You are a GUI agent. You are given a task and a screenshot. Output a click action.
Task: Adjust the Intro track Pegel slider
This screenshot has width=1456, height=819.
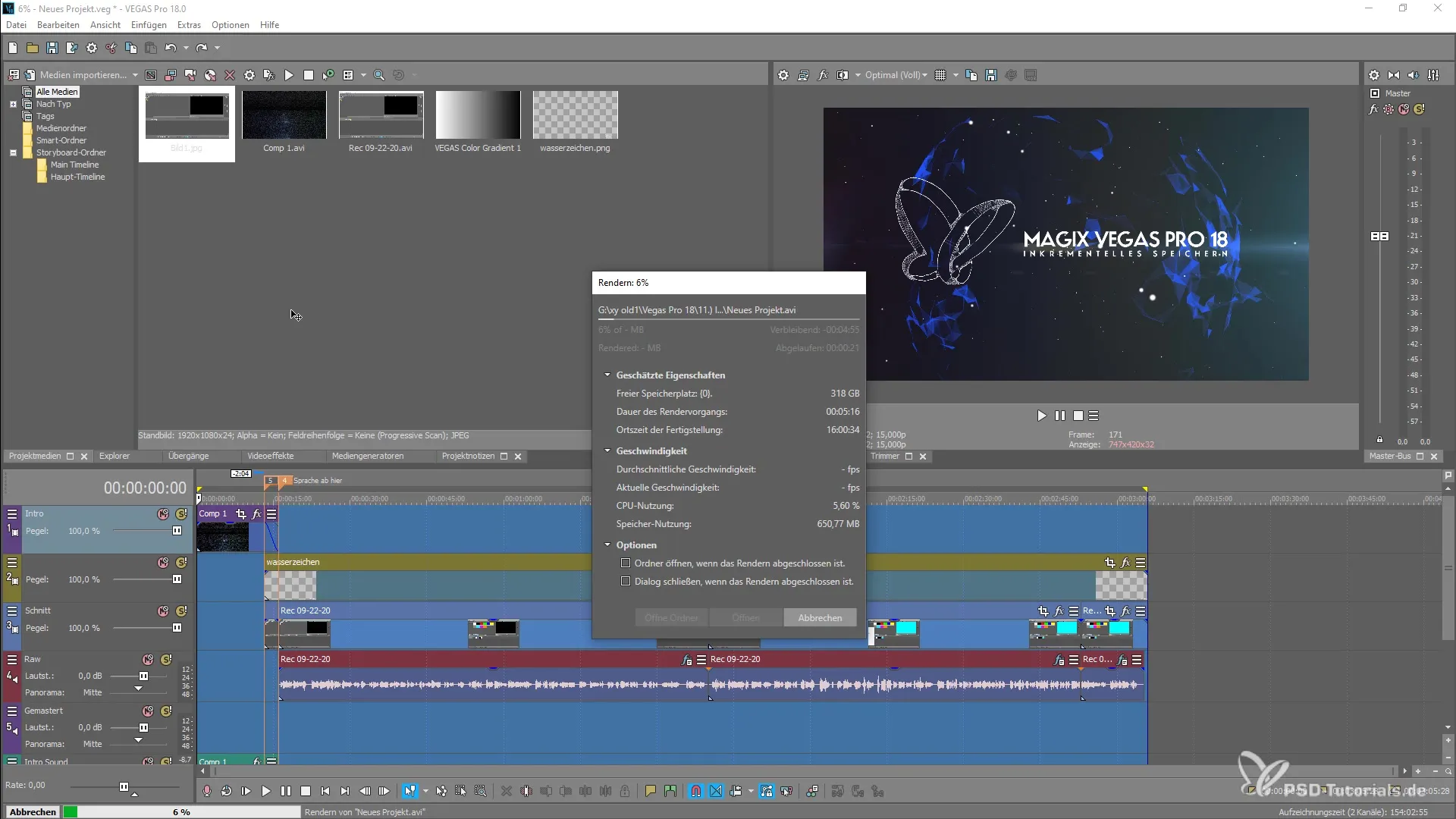click(177, 531)
